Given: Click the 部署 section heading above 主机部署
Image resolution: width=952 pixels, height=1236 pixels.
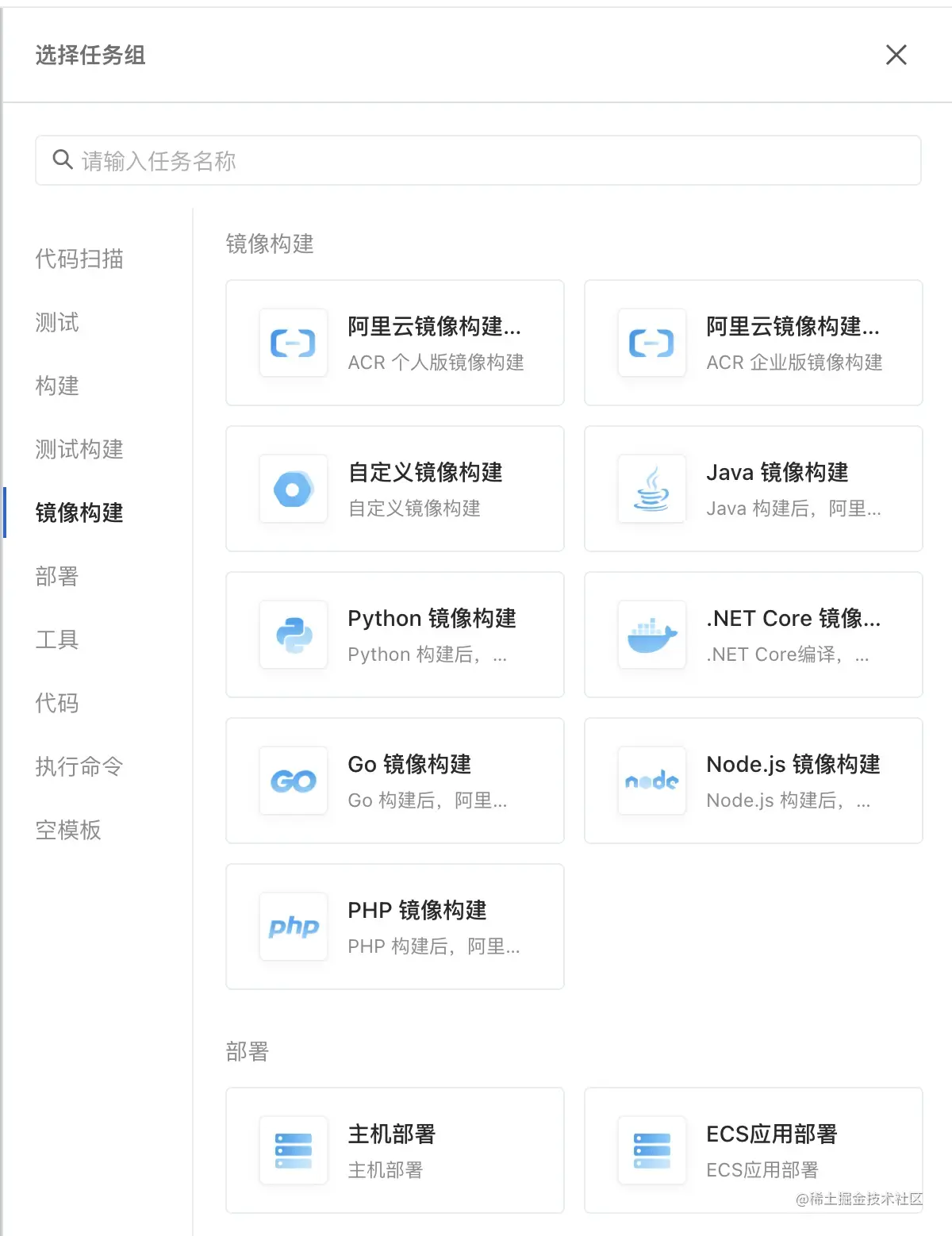Looking at the screenshot, I should [x=248, y=1051].
